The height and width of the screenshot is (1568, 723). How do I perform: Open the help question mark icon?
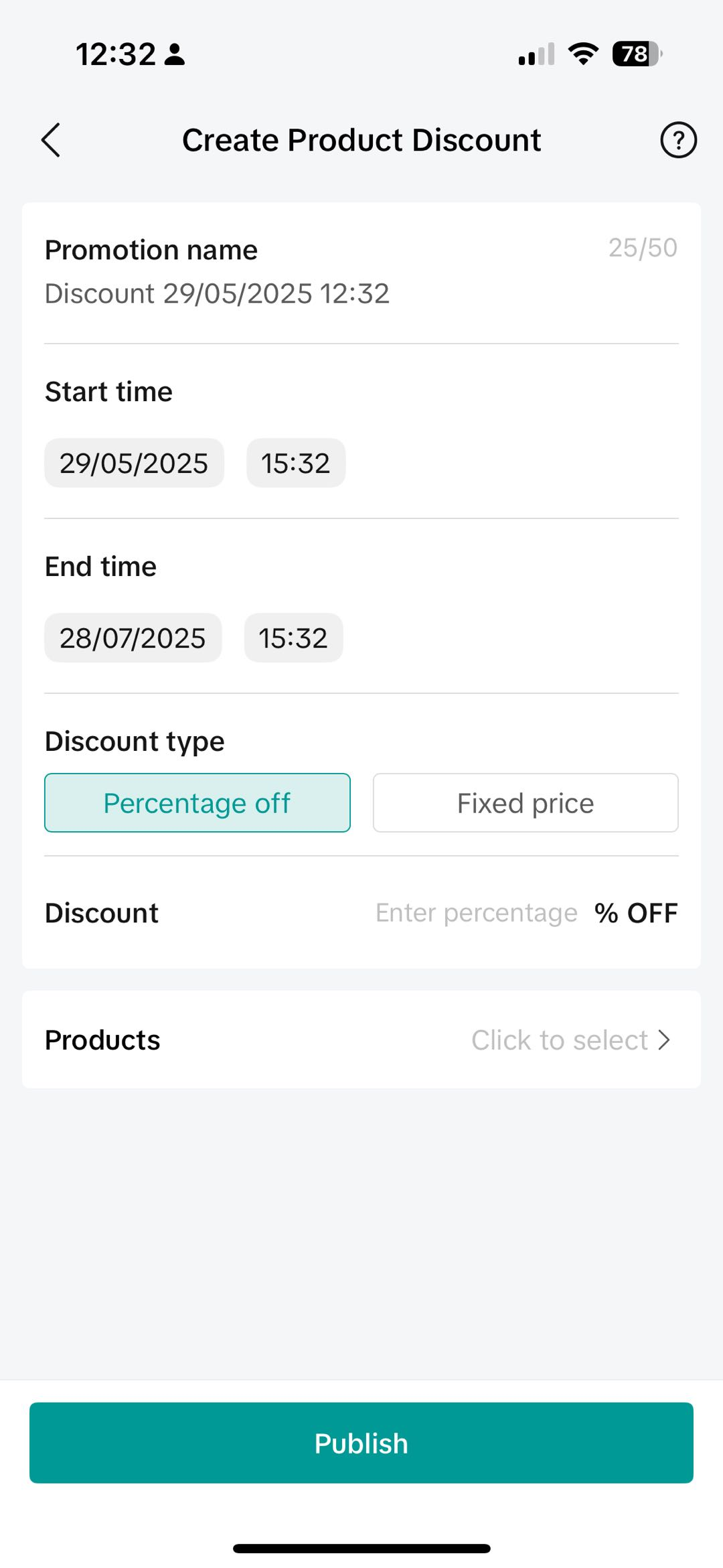678,140
